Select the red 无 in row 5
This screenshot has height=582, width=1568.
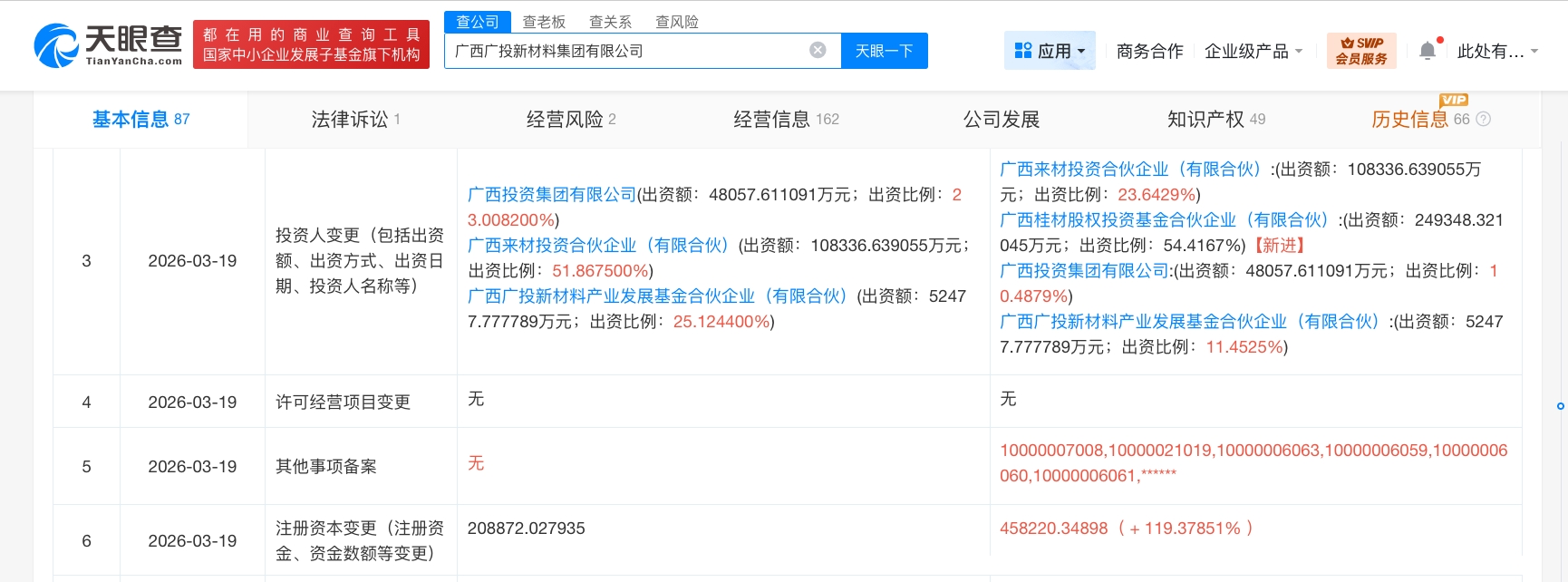[476, 463]
